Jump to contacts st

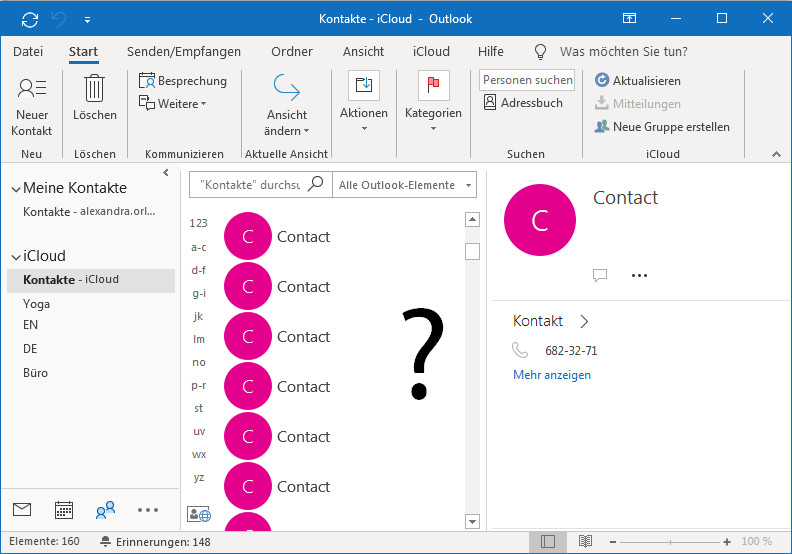(x=199, y=408)
